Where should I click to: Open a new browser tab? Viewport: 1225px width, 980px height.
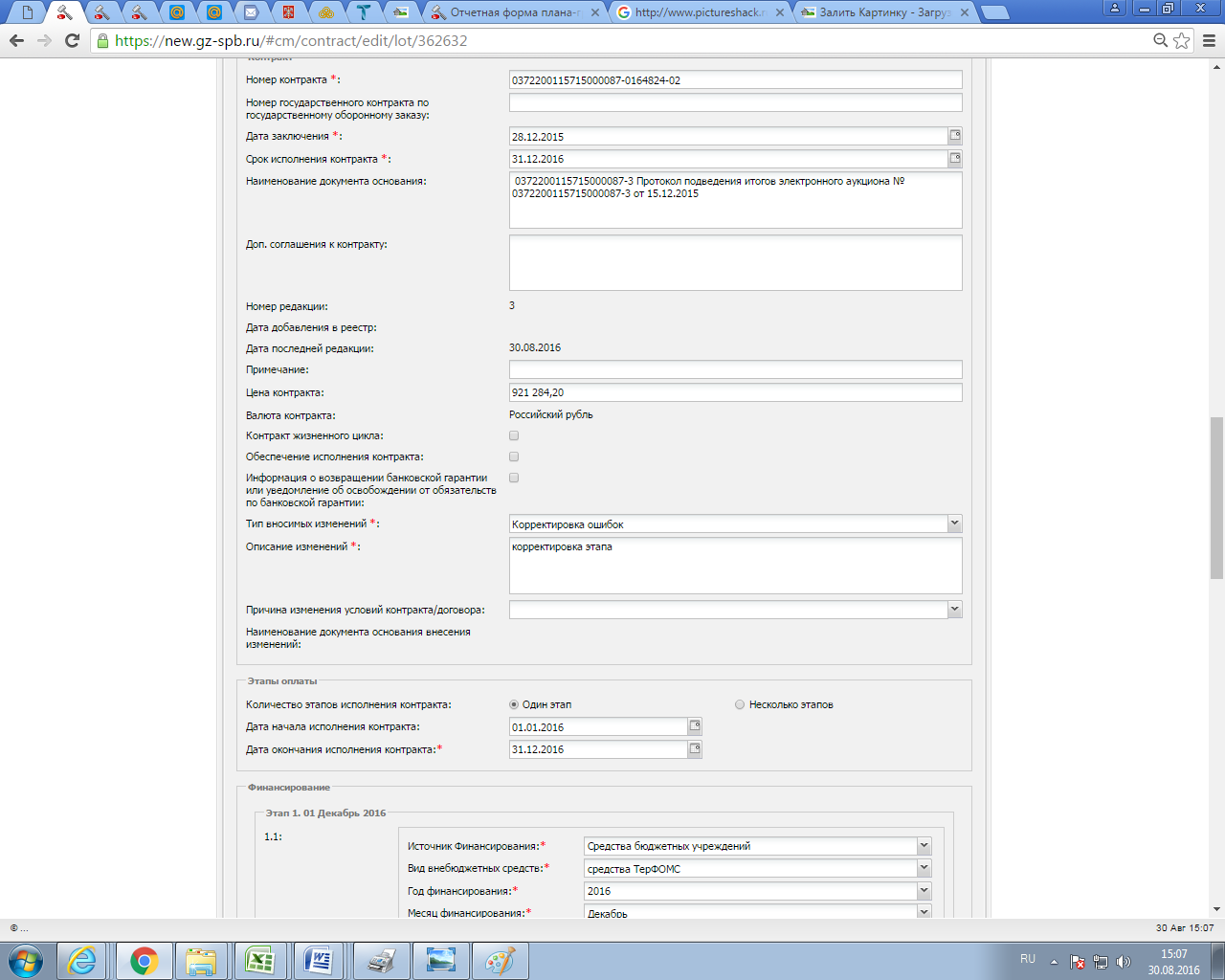pyautogui.click(x=995, y=13)
